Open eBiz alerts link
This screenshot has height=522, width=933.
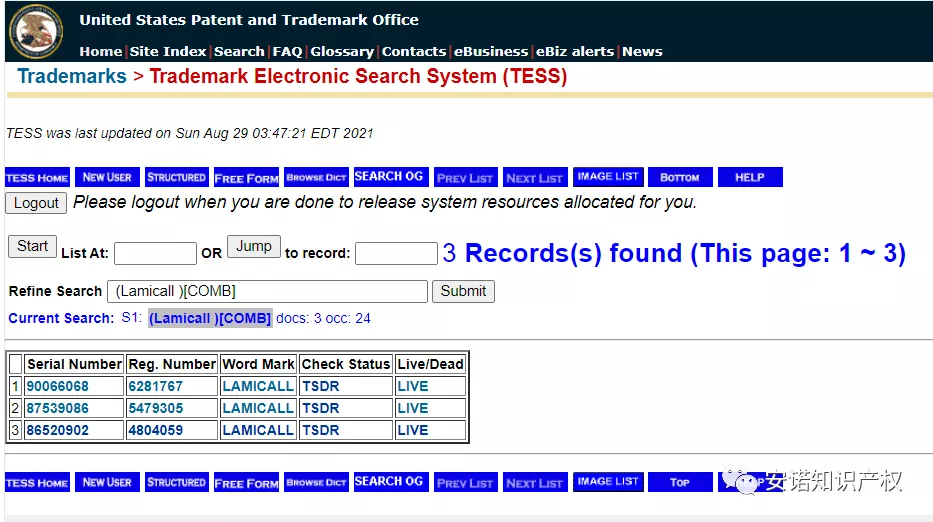pyautogui.click(x=575, y=52)
